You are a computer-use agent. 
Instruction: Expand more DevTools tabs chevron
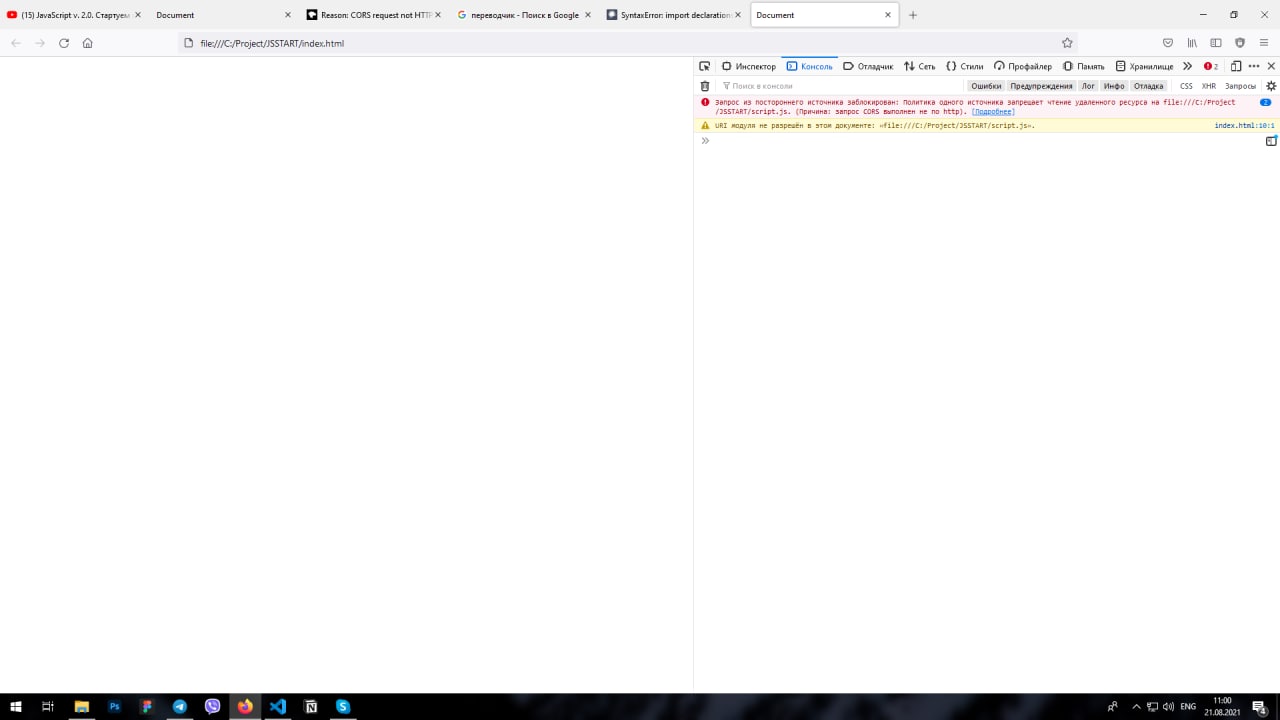click(x=1187, y=66)
